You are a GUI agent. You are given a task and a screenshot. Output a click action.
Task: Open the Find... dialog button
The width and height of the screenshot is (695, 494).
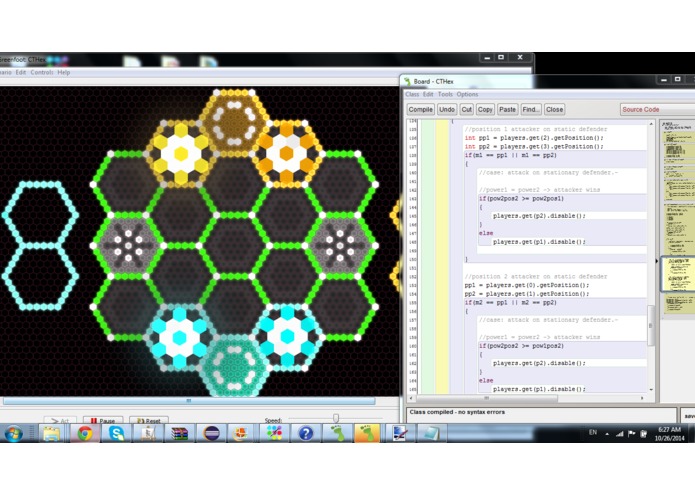click(531, 109)
